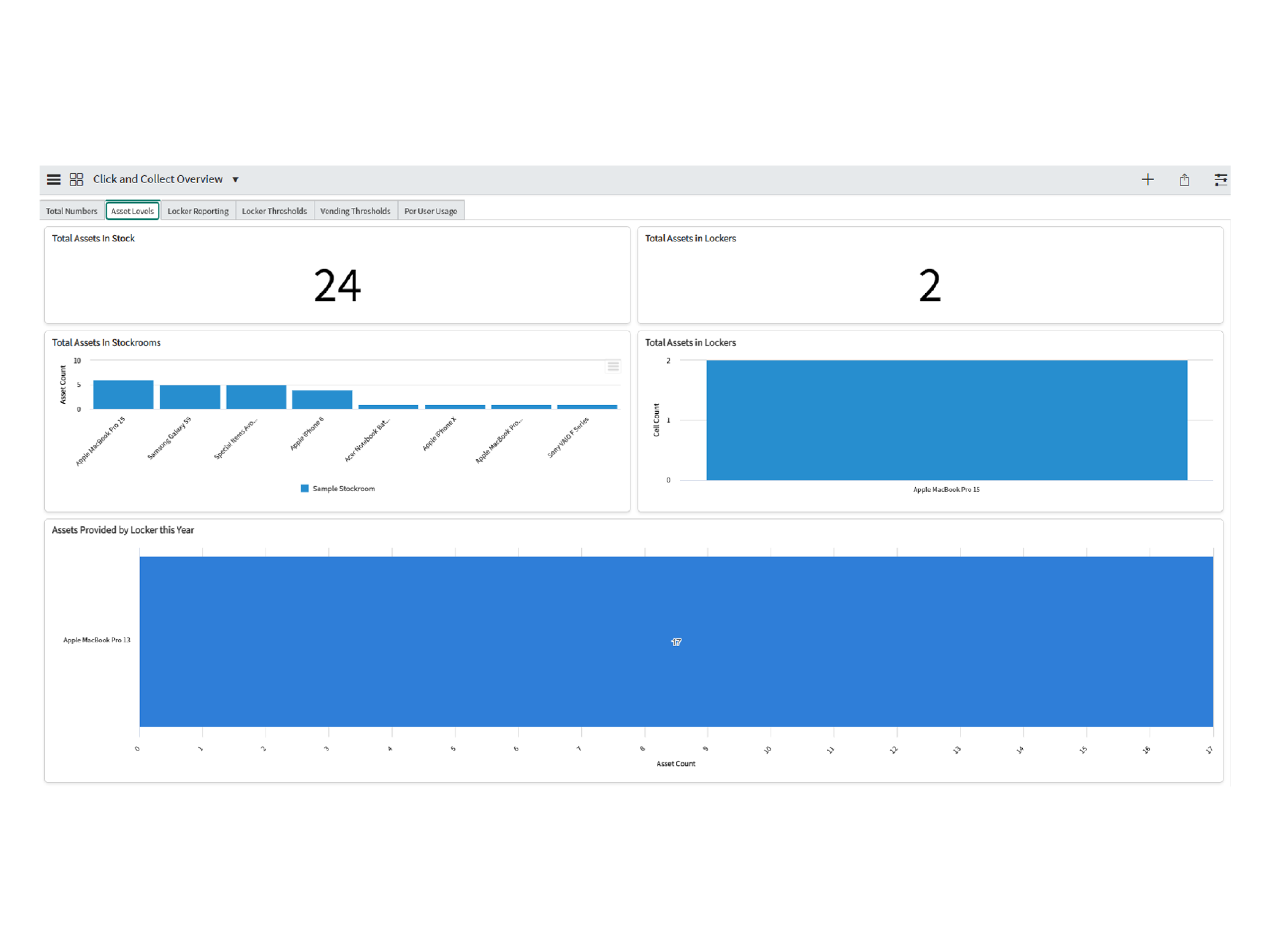The image size is (1270, 952).
Task: Select the Special Items bar in stockrooms chart
Action: (256, 397)
